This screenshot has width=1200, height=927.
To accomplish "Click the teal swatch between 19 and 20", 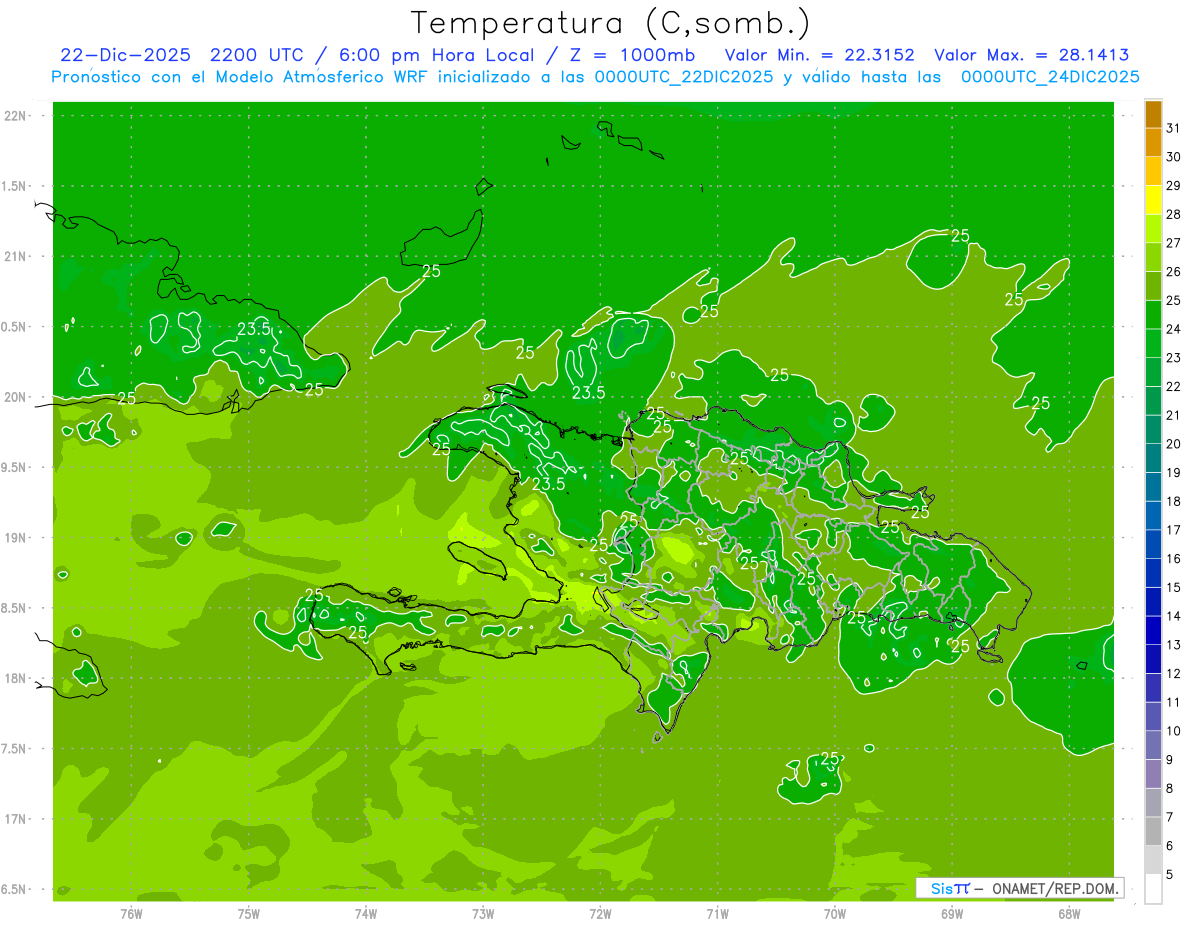I will click(x=1153, y=458).
